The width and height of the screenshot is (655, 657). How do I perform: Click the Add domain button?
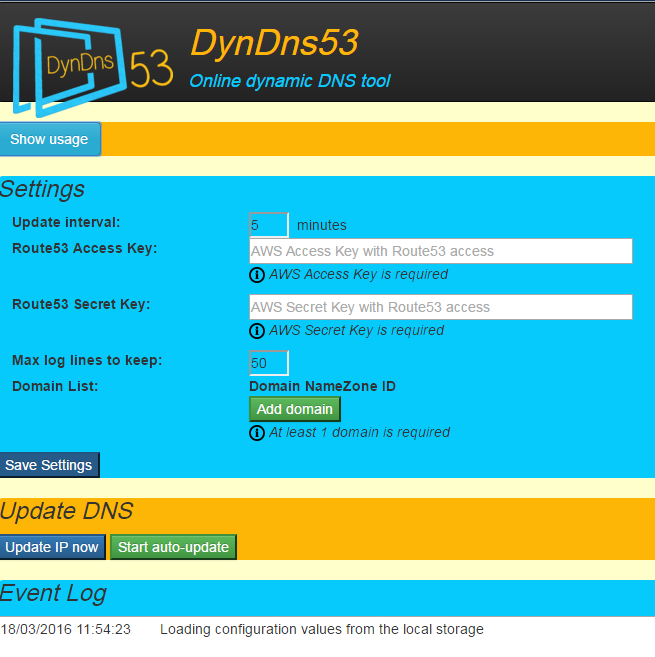click(295, 409)
